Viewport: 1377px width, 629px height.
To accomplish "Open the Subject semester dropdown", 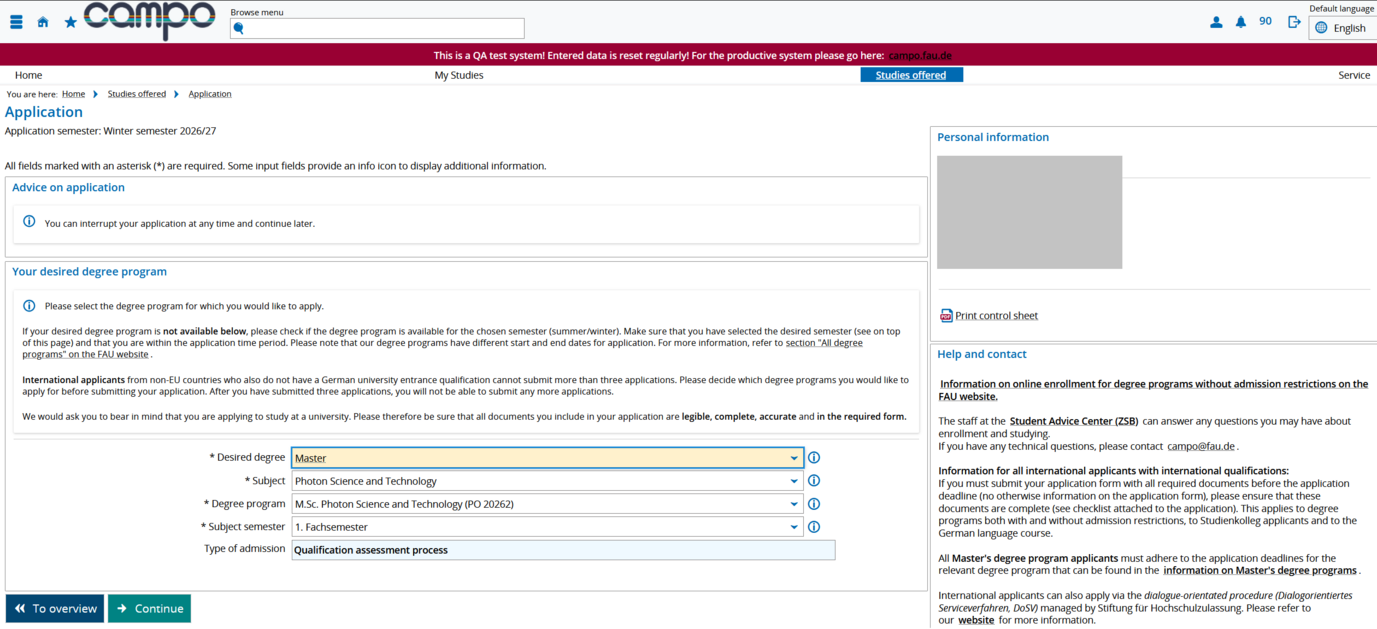I will [x=547, y=527].
